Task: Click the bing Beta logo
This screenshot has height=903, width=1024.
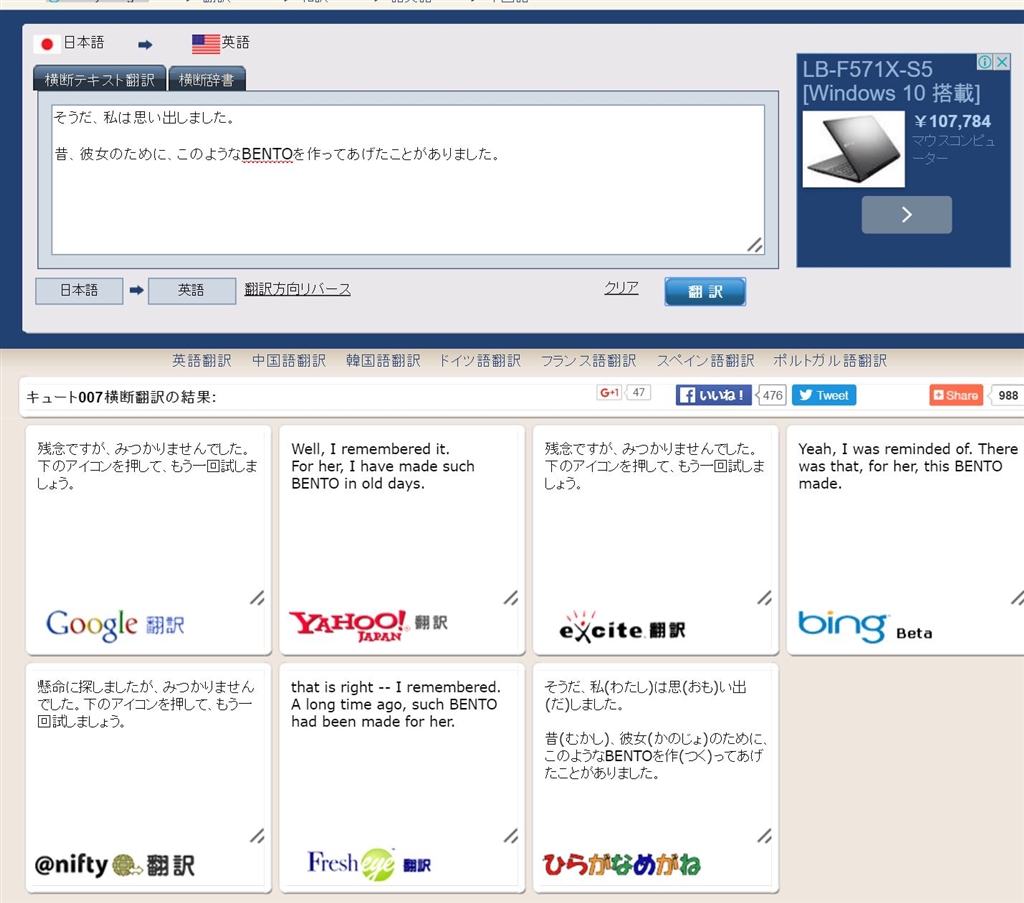Action: pyautogui.click(x=865, y=626)
